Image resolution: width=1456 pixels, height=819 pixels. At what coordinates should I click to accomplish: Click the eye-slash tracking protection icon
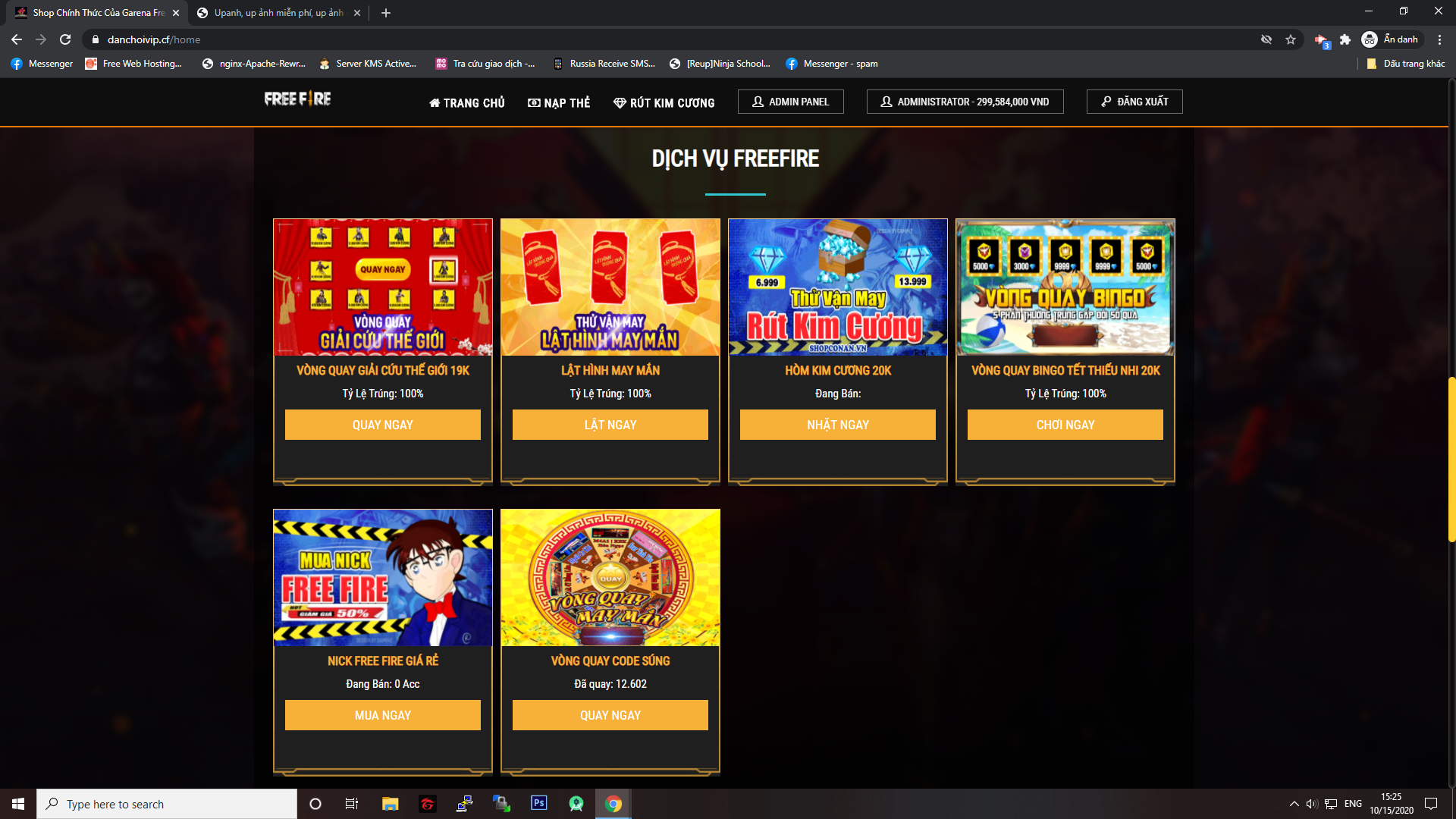[x=1266, y=39]
